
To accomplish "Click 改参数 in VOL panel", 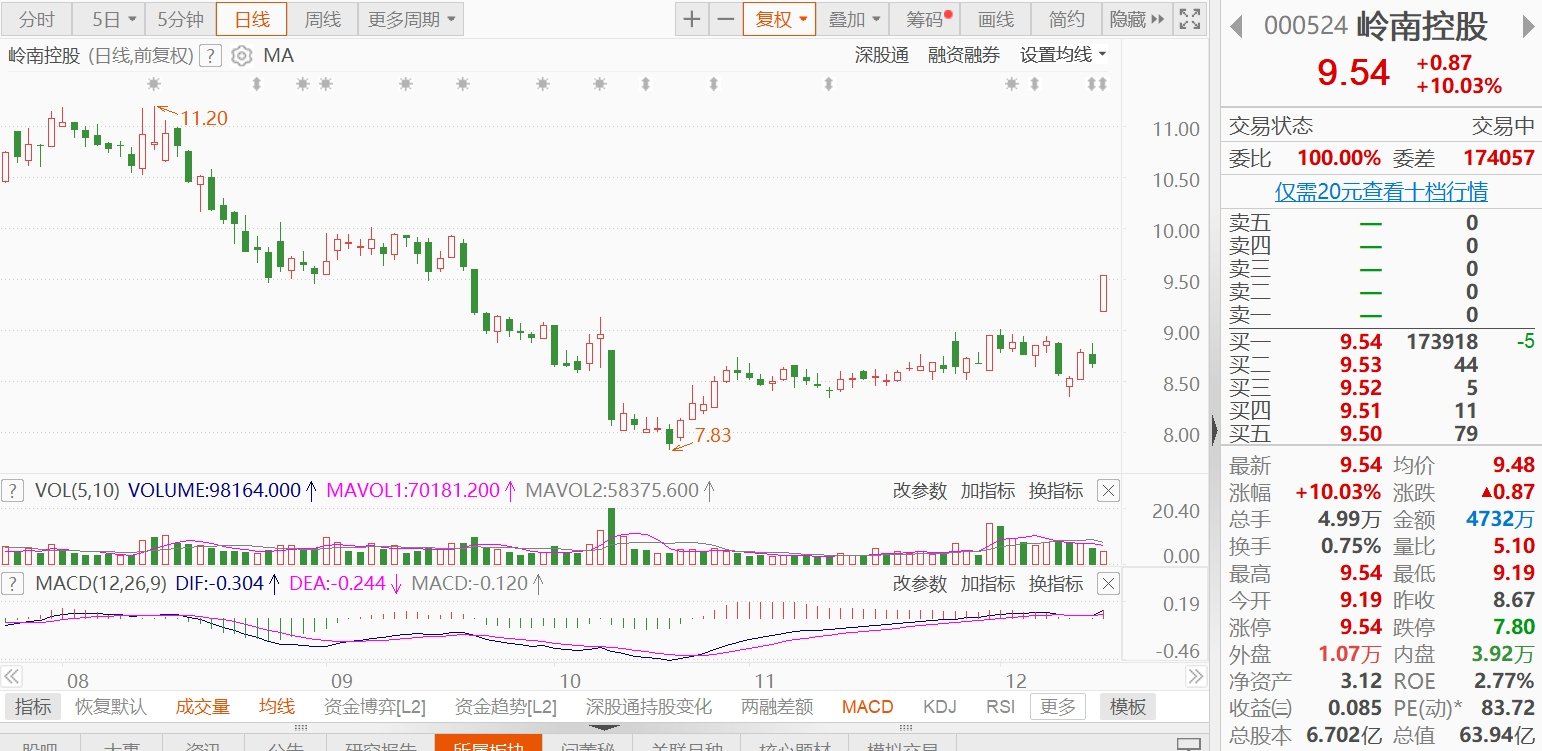I will tap(919, 490).
